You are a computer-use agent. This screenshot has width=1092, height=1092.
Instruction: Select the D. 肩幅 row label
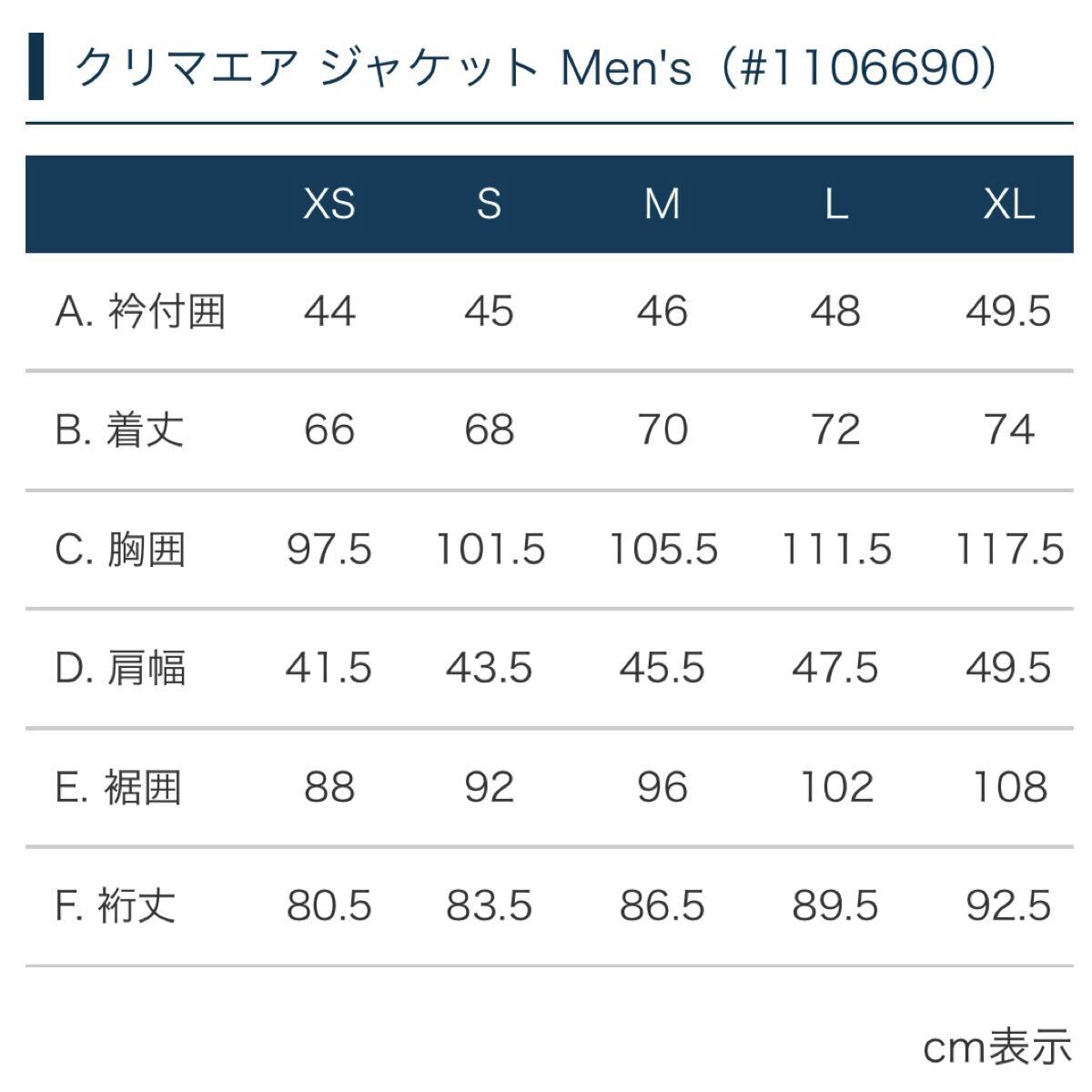(120, 669)
